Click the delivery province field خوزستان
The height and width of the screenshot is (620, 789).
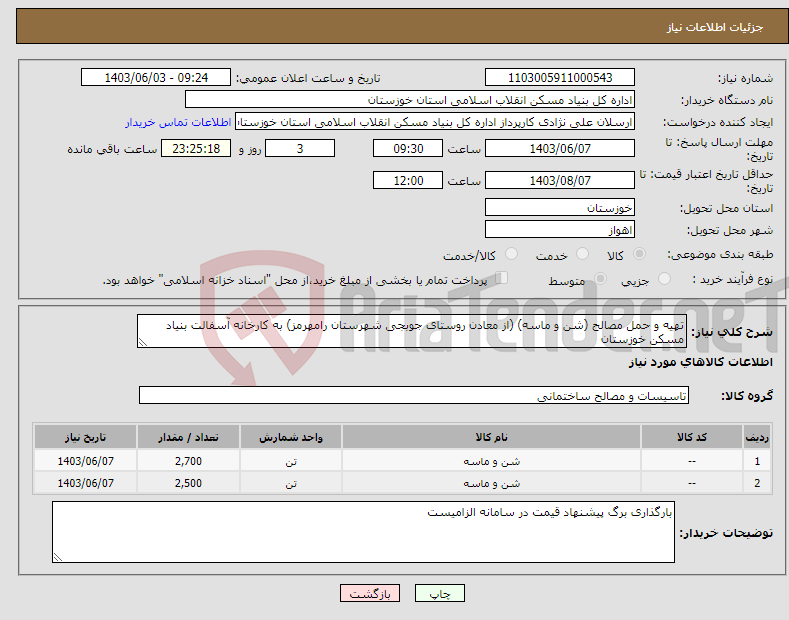tap(560, 207)
